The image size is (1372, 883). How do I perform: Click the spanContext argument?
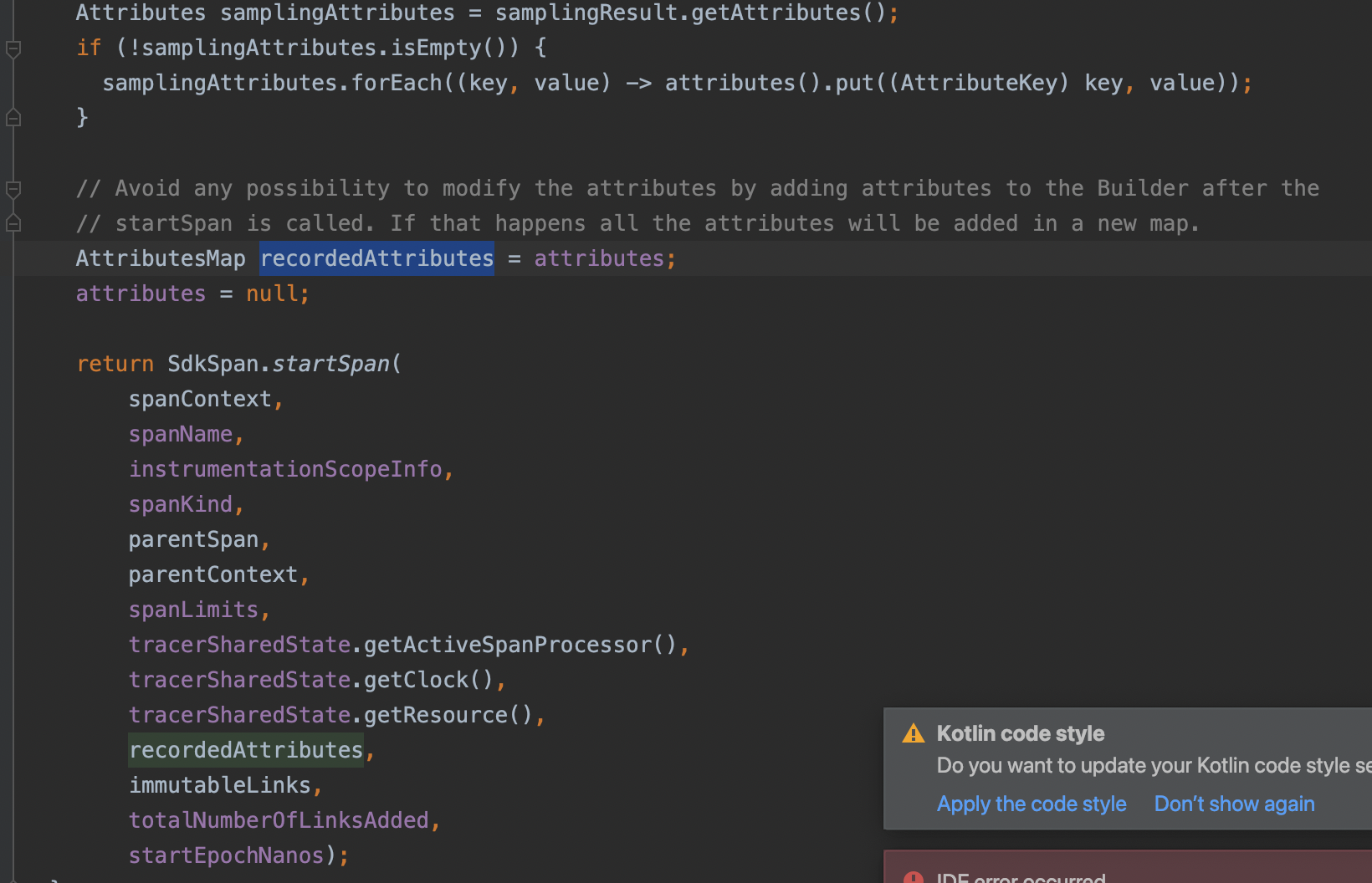[200, 399]
